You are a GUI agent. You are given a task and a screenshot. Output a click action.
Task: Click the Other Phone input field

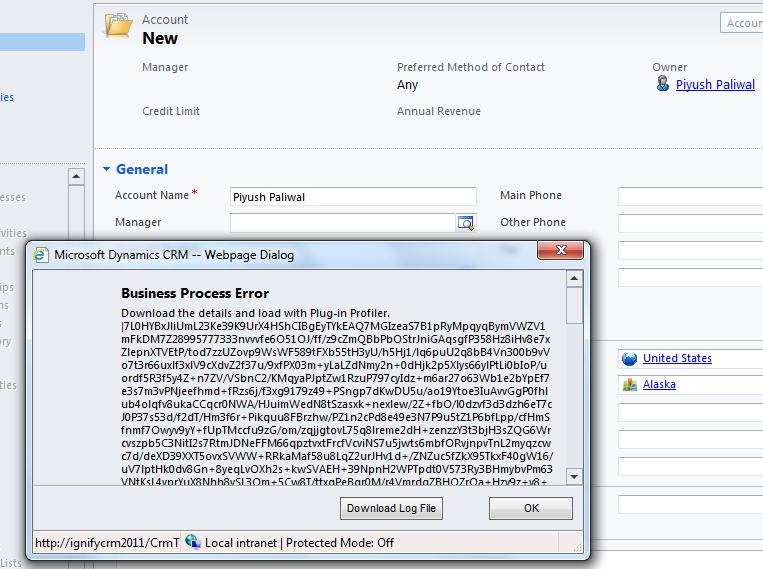pyautogui.click(x=690, y=223)
